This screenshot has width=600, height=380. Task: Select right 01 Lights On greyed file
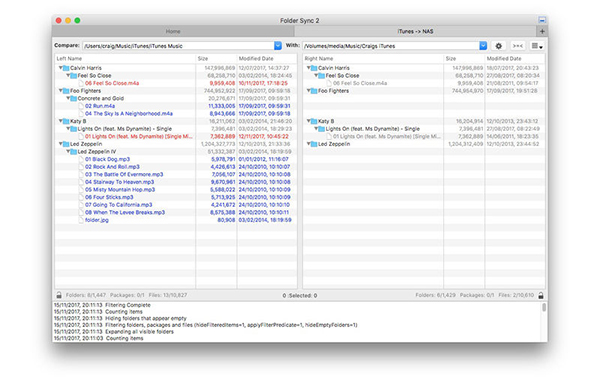(386, 136)
